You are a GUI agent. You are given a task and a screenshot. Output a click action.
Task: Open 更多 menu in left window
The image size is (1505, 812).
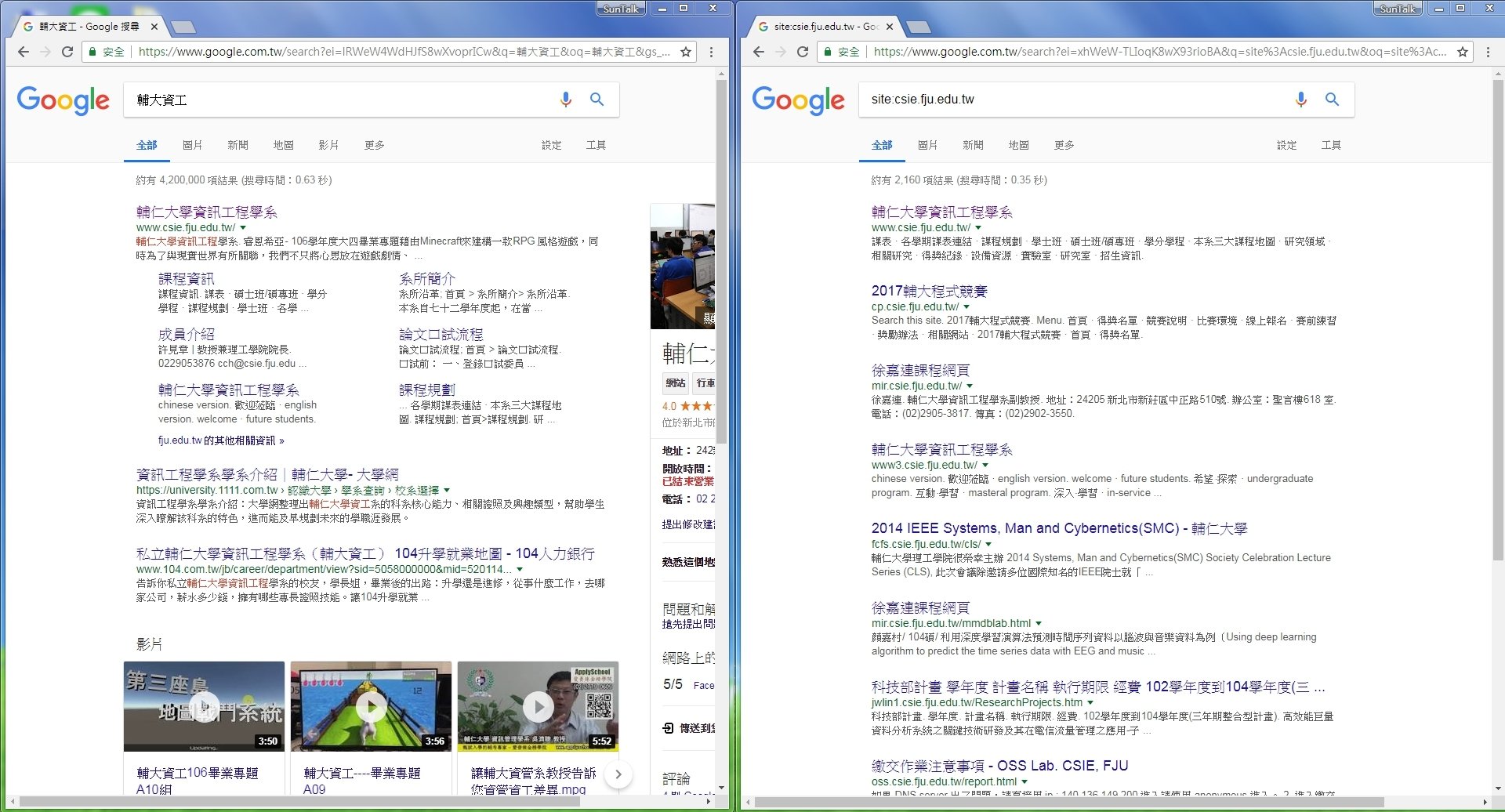[x=374, y=145]
